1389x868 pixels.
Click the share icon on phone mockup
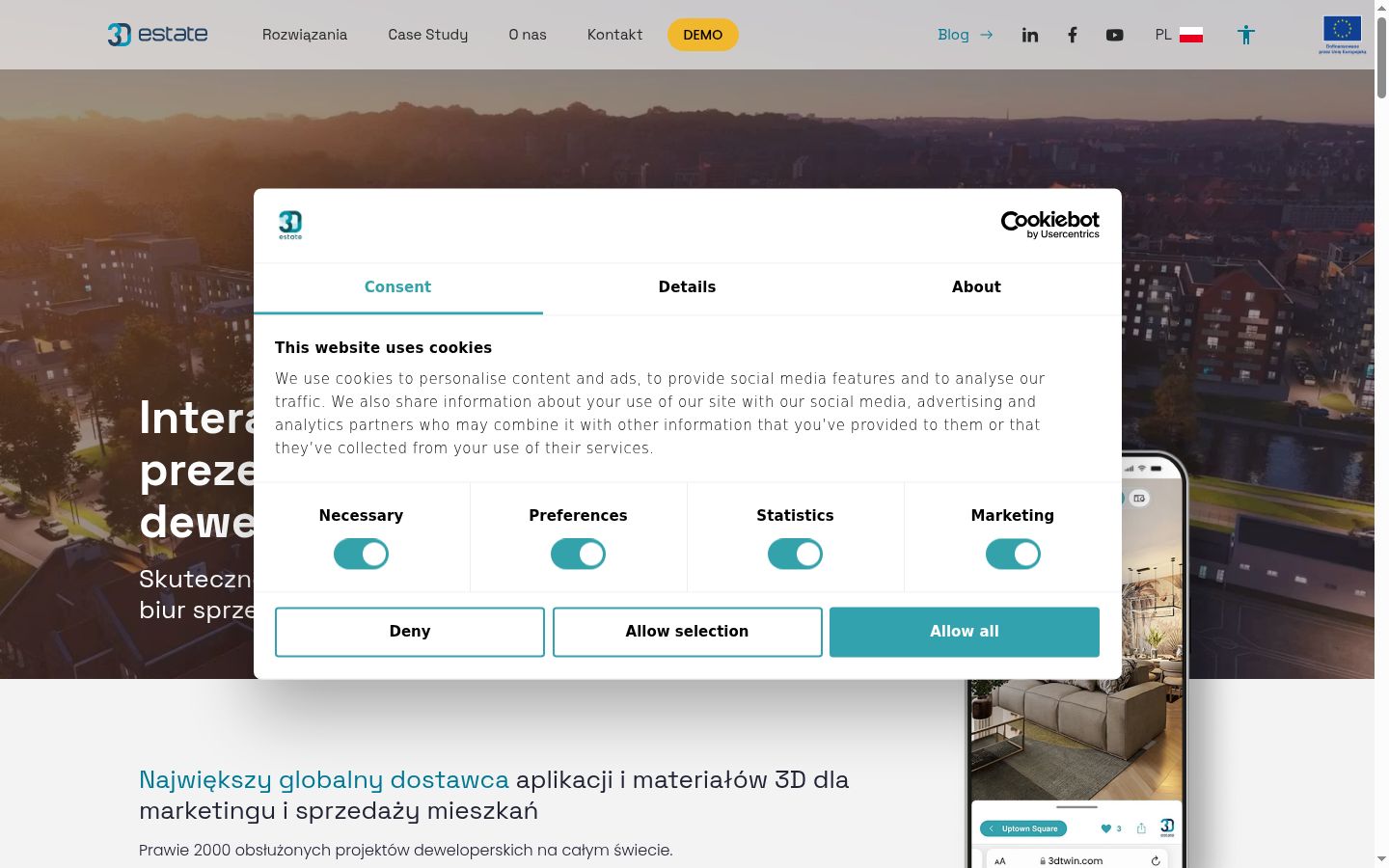pos(1141,828)
